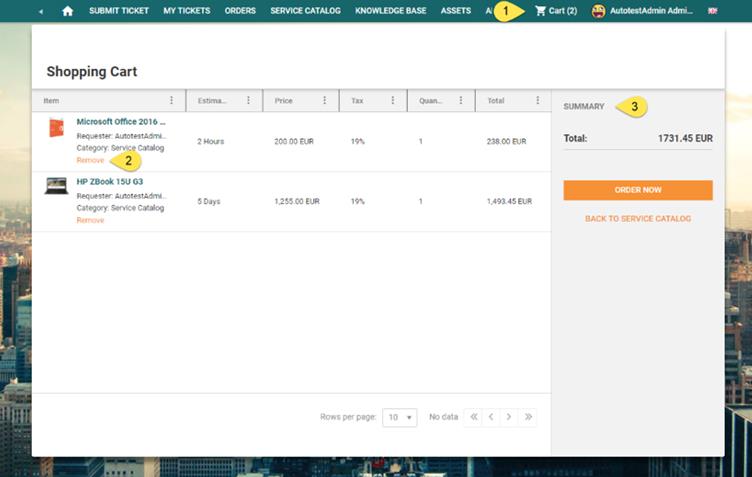Open Estimated column options menu
The image size is (752, 477).
[x=248, y=101]
